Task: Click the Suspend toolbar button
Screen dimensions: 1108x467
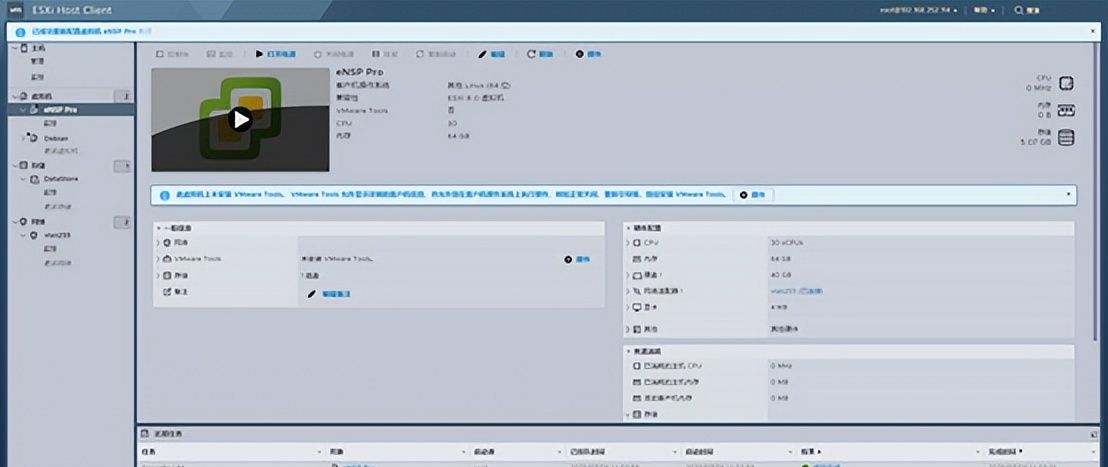Action: pyautogui.click(x=385, y=54)
